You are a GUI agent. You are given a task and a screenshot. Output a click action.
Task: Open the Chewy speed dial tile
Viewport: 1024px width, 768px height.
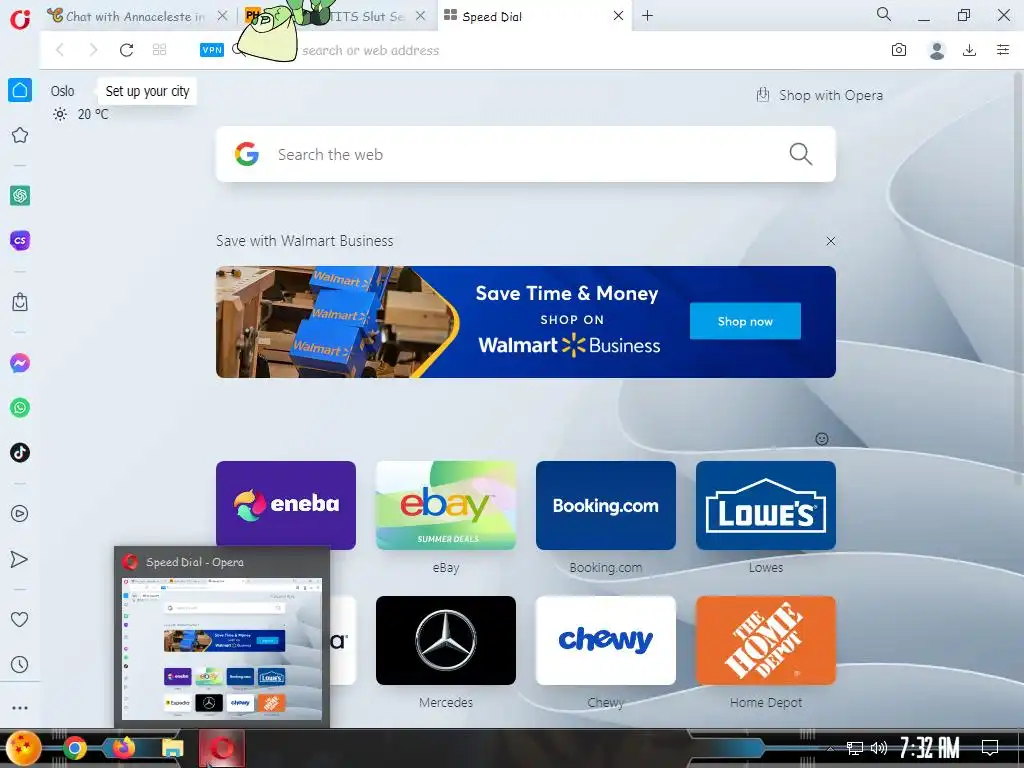pos(606,640)
